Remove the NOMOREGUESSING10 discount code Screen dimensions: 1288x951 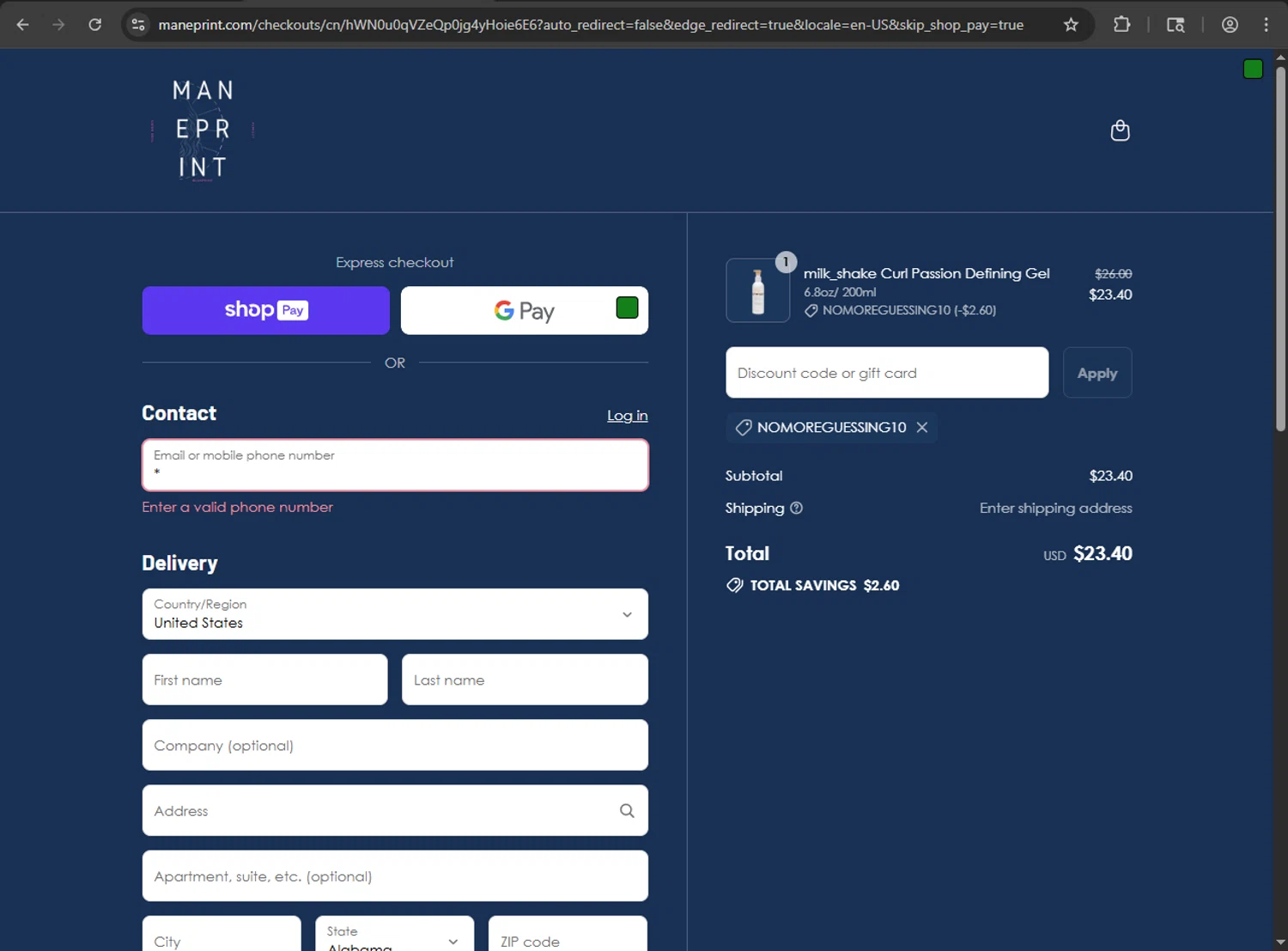921,427
